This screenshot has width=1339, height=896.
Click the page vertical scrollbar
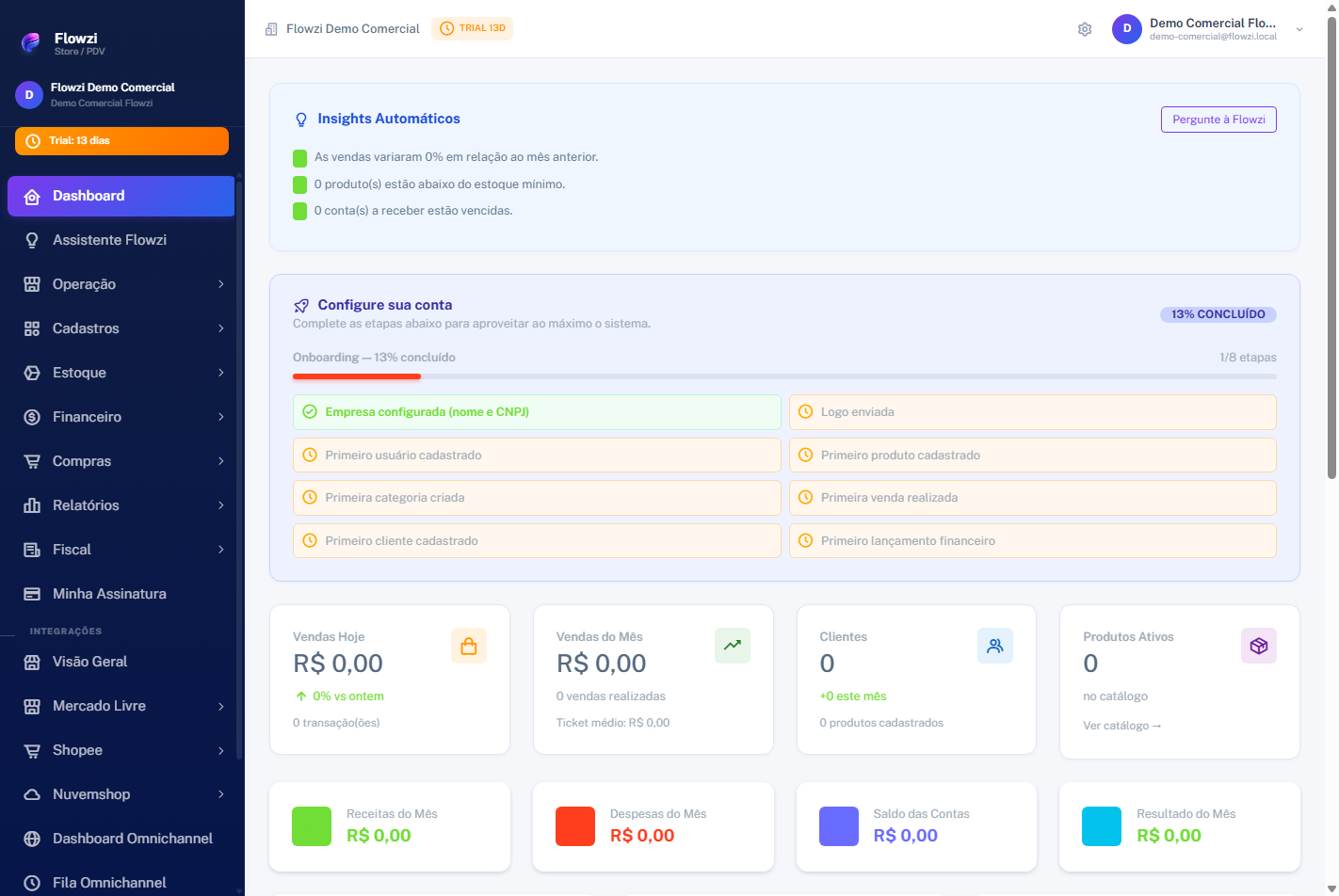click(1331, 248)
